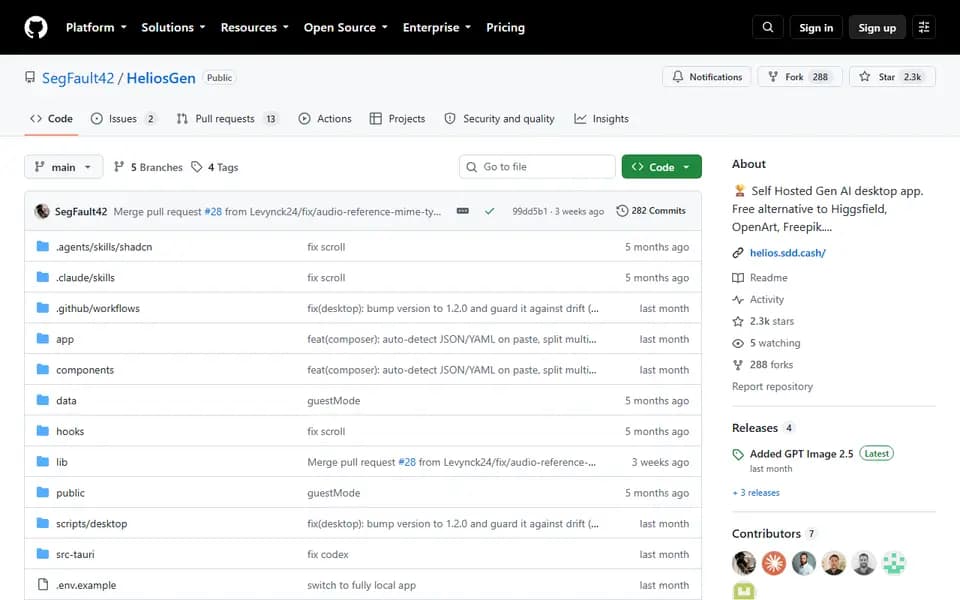Show the + 3 releases link
The height and width of the screenshot is (600, 960).
click(756, 493)
